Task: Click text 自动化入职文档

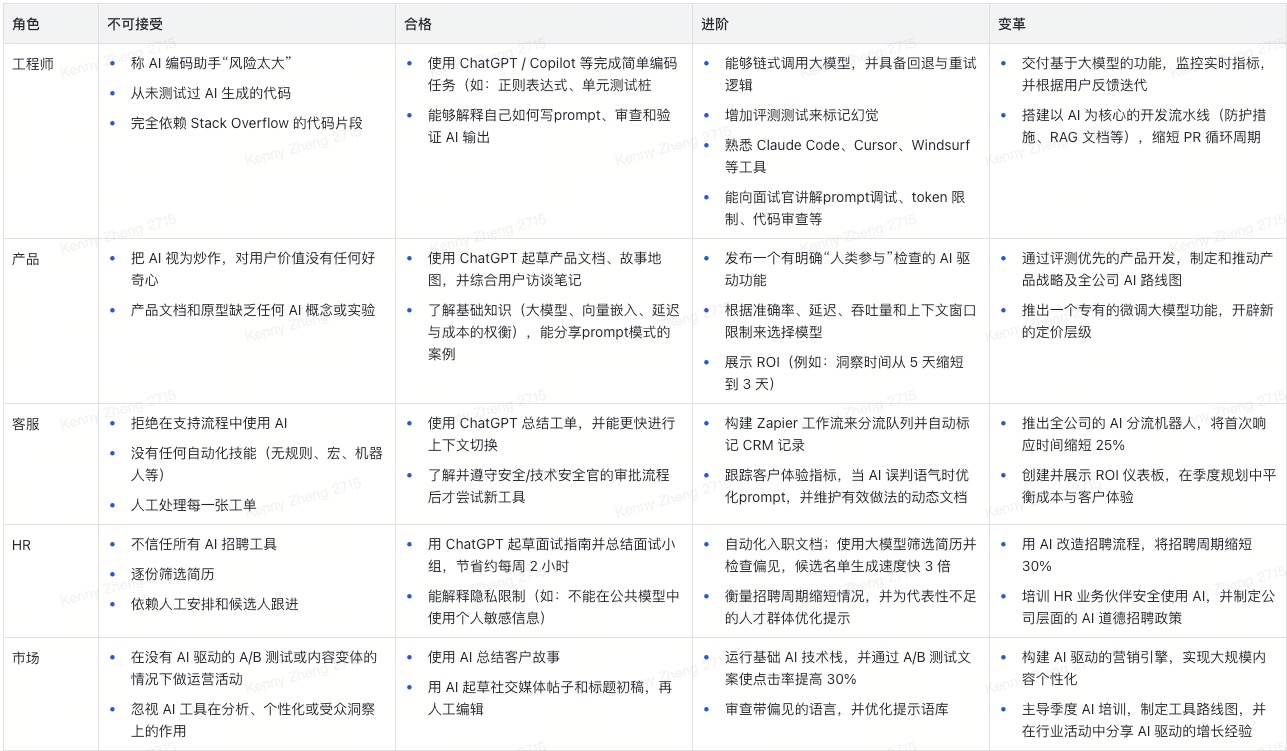Action: [x=775, y=544]
